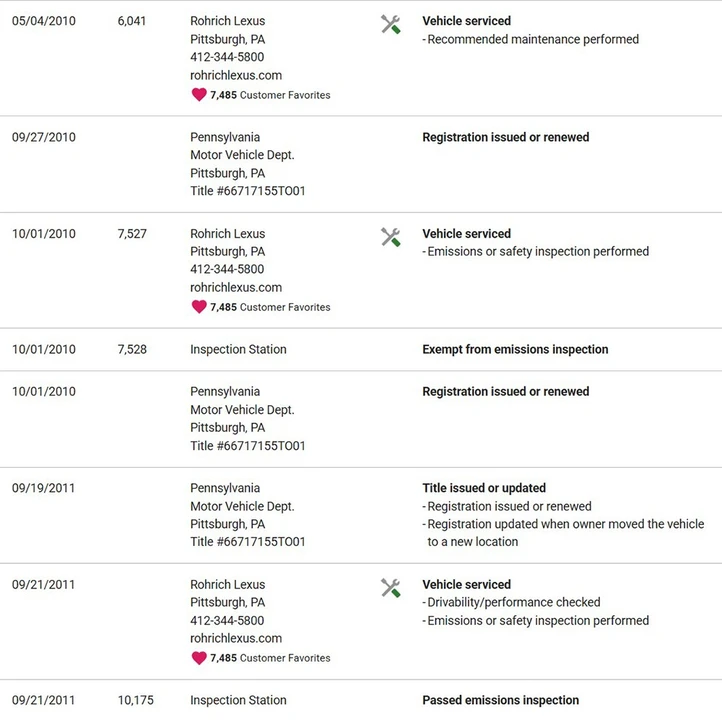Viewport: 722px width, 720px height.
Task: Click Rohrich Lexus name in 05/04/2010 record
Action: [x=227, y=21]
